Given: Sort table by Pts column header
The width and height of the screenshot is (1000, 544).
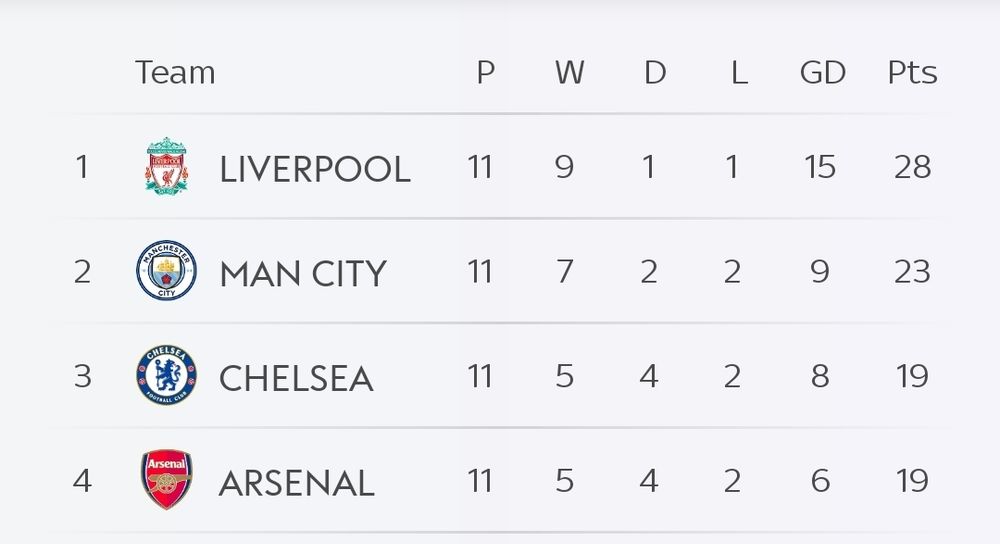Looking at the screenshot, I should [x=912, y=73].
